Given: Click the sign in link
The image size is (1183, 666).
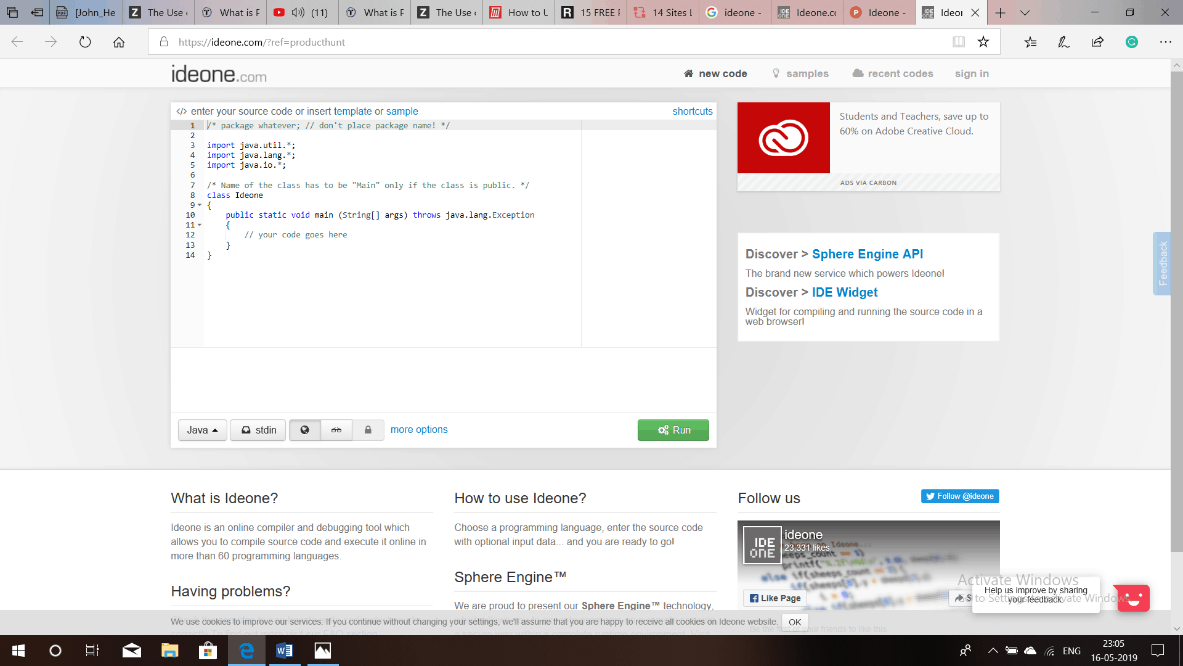Looking at the screenshot, I should coord(972,74).
